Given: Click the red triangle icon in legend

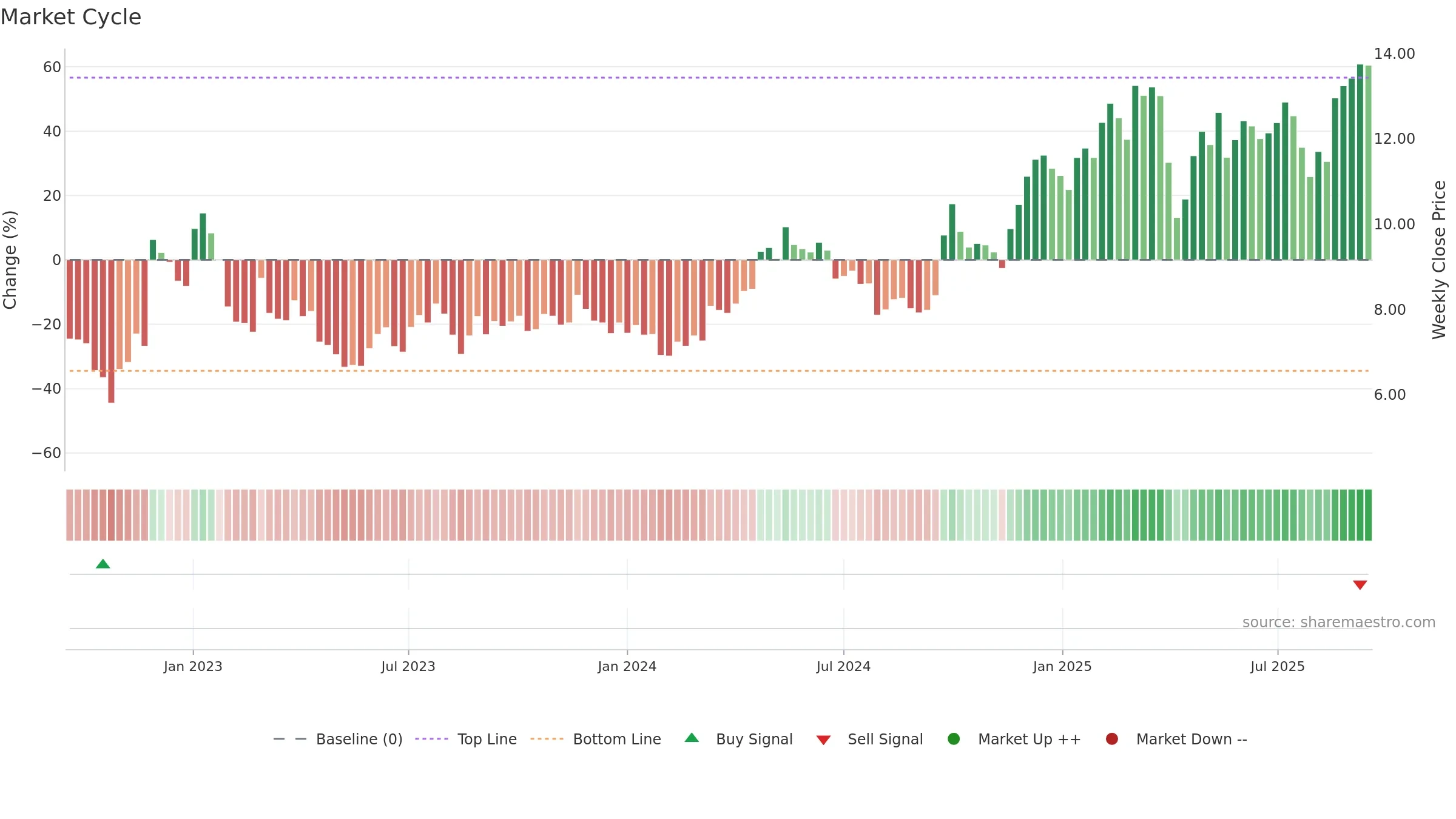Looking at the screenshot, I should tap(823, 740).
